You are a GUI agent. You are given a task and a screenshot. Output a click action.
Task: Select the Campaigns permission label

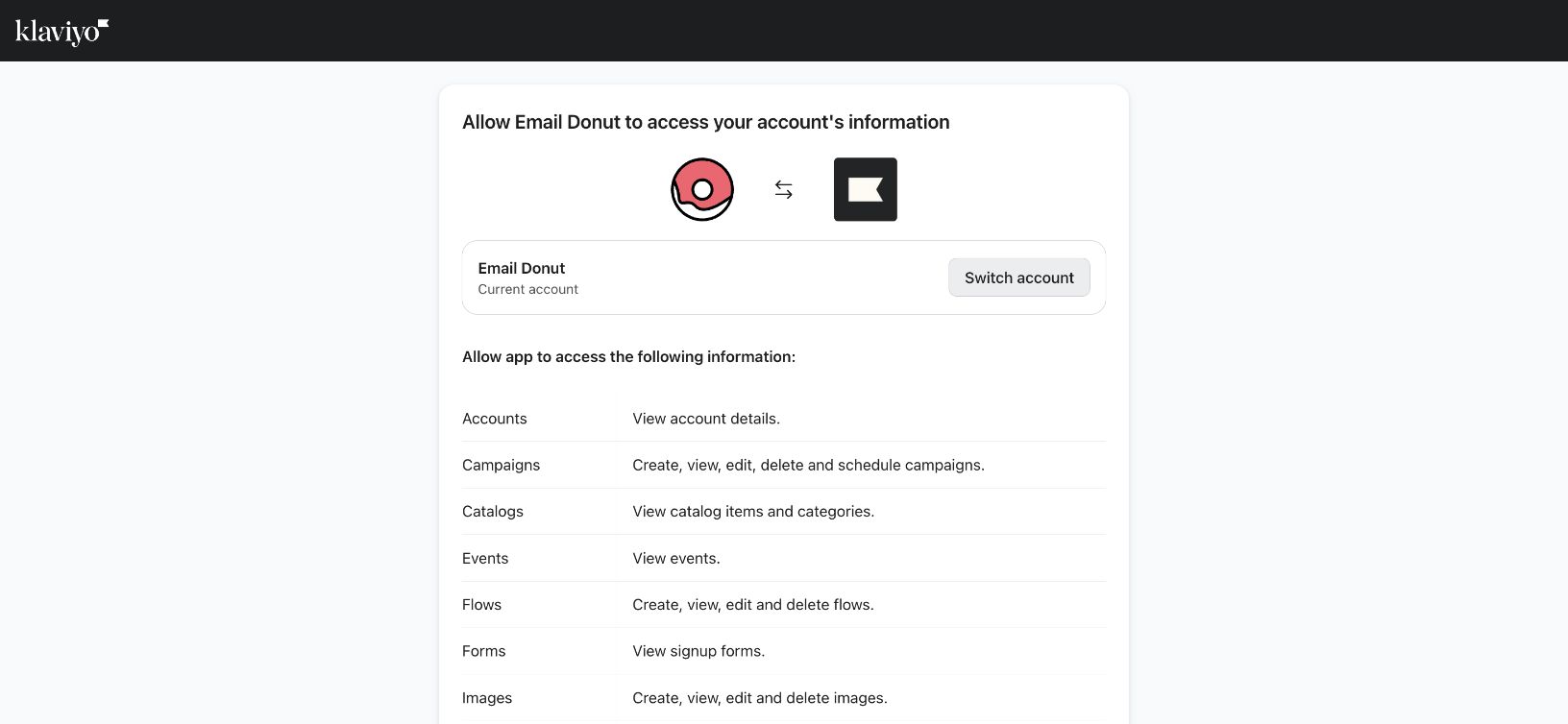[502, 465]
